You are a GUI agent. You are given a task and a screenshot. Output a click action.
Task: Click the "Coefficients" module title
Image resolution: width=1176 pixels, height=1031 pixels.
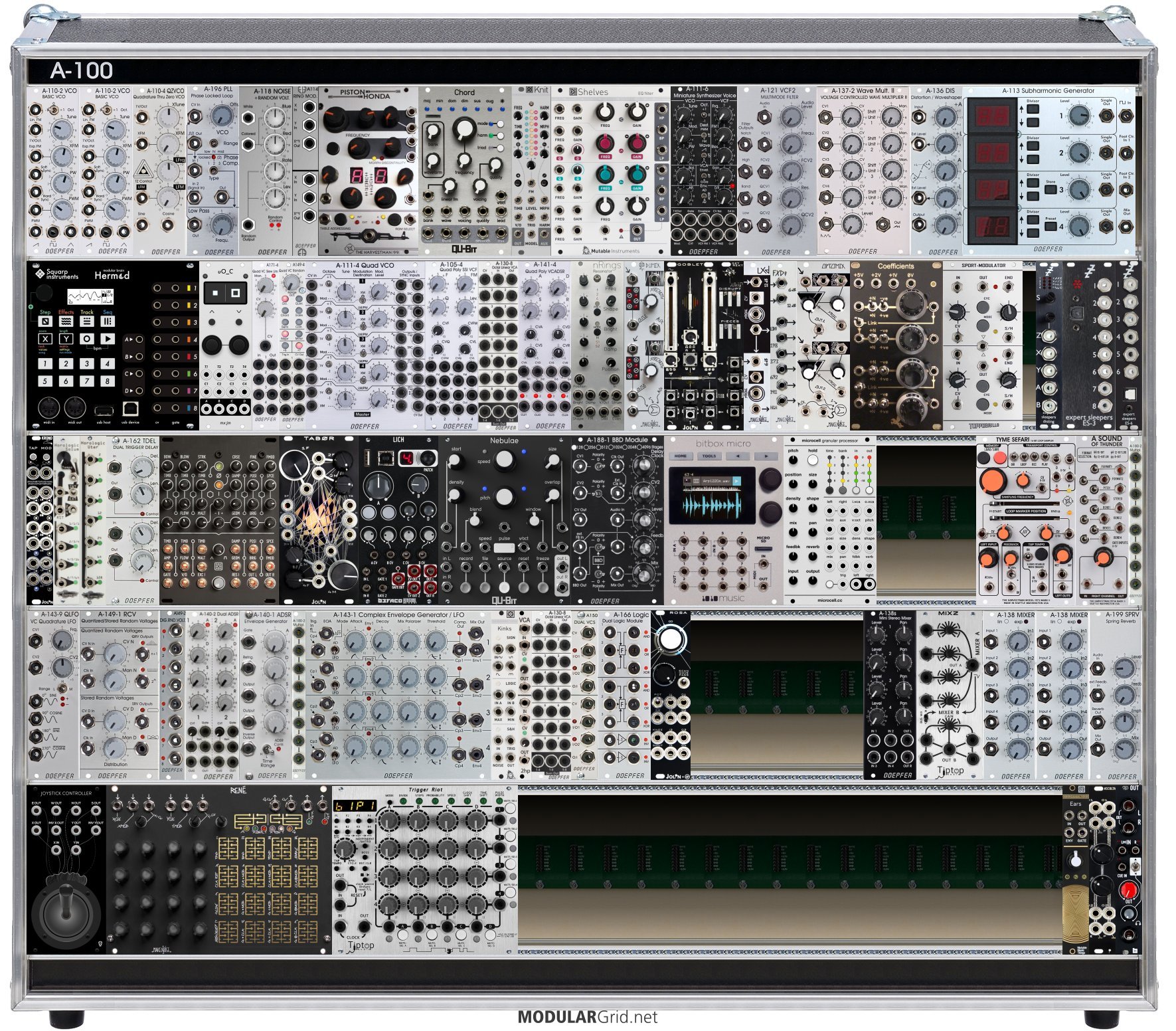[896, 266]
